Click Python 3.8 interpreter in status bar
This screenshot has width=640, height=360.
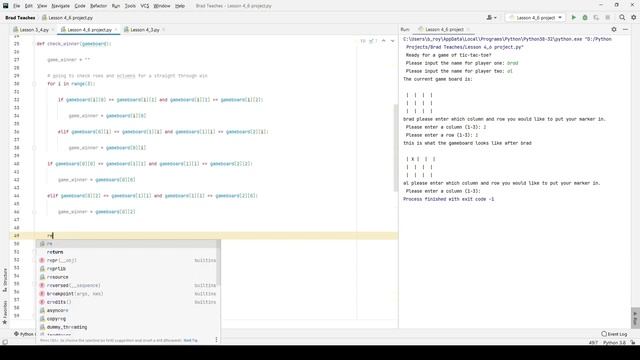pos(614,342)
